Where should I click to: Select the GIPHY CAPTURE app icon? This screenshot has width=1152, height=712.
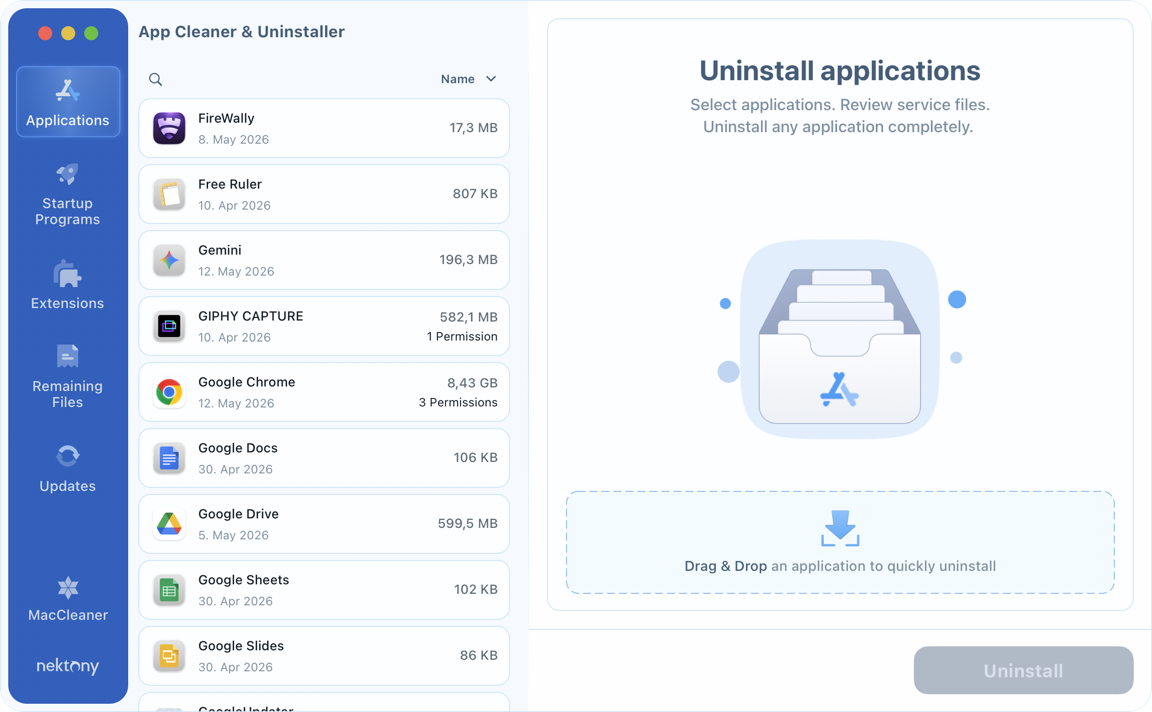tap(169, 326)
